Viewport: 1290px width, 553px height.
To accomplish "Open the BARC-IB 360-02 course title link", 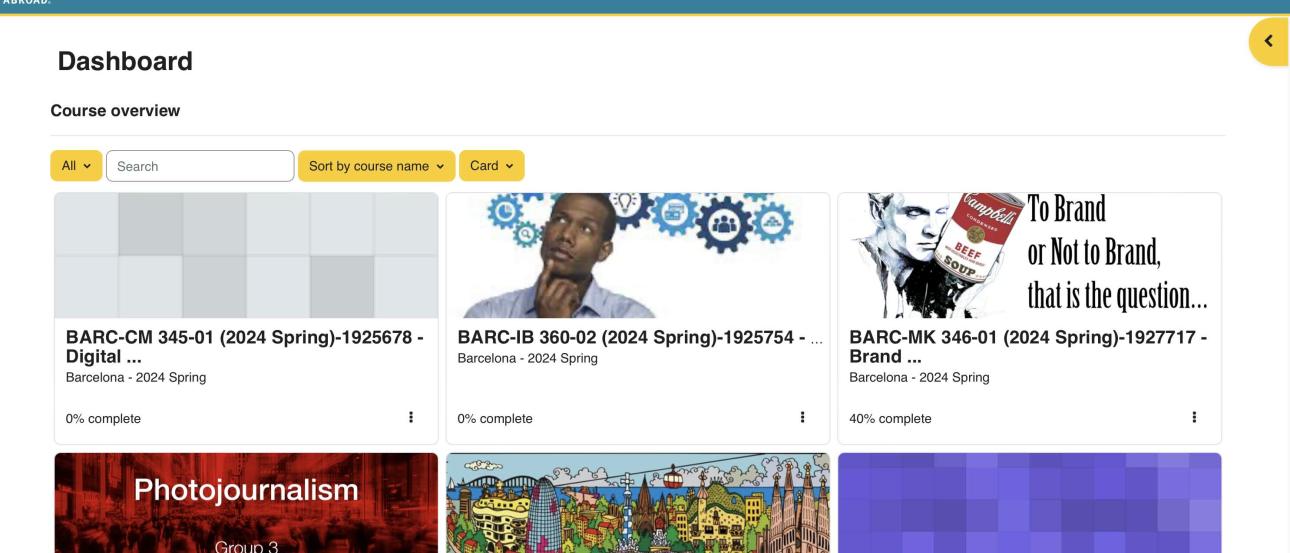I will click(x=635, y=339).
